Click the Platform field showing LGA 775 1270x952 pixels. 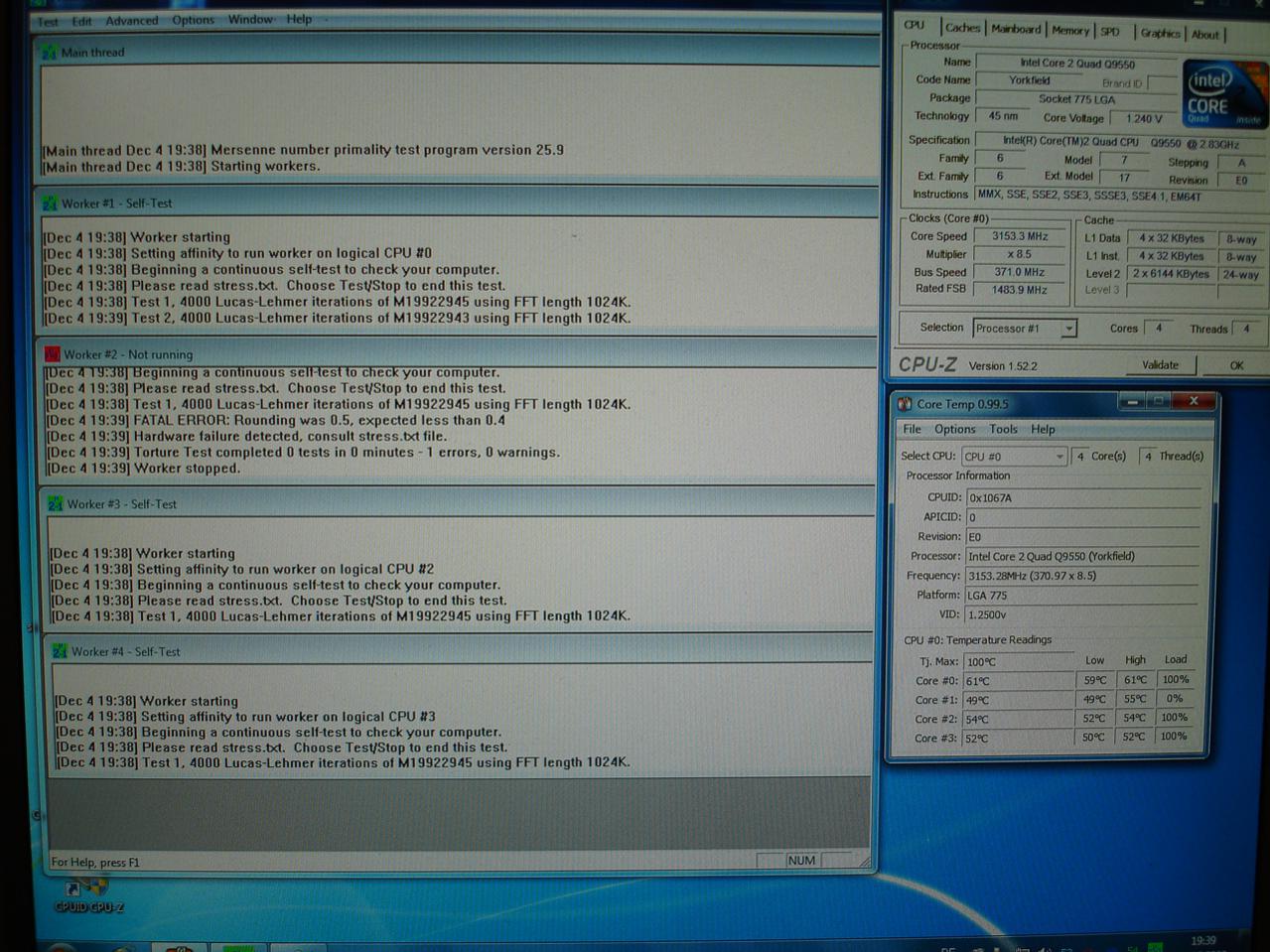pos(1082,596)
